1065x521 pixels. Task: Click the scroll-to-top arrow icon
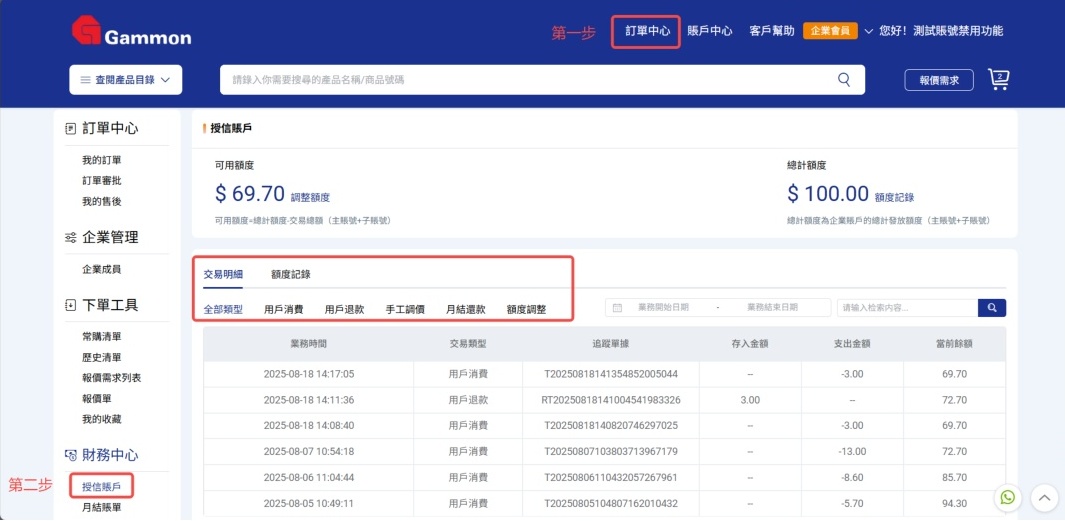pyautogui.click(x=1044, y=497)
